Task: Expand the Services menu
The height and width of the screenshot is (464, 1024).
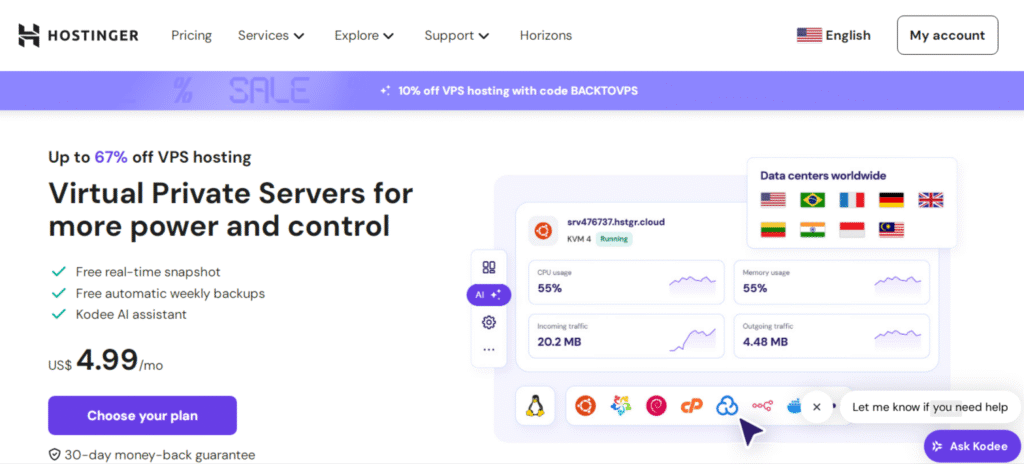Action: [x=271, y=35]
